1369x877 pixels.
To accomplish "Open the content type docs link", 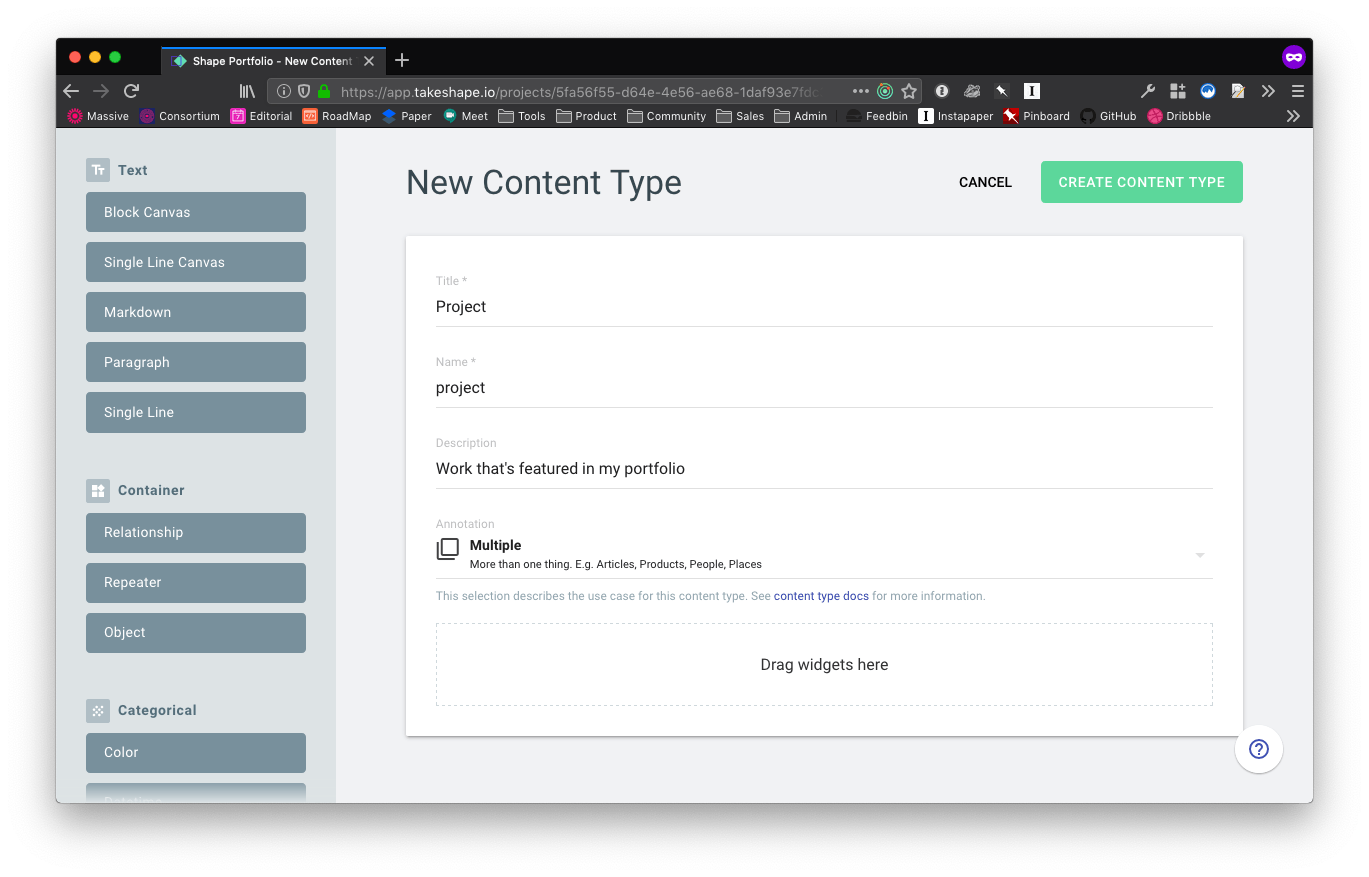I will click(x=821, y=596).
